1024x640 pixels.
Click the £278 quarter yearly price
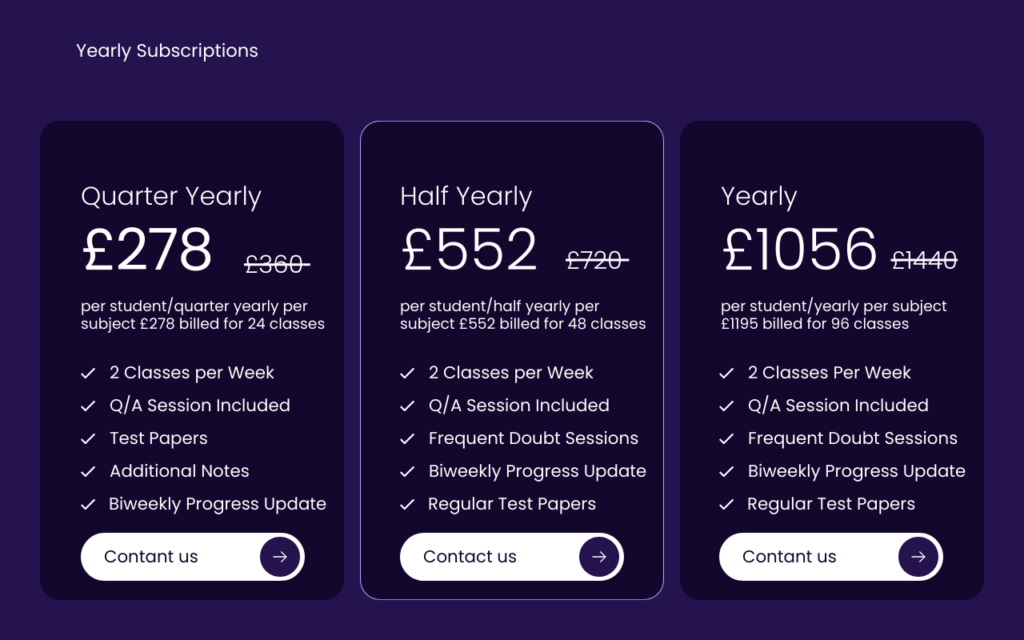(148, 249)
